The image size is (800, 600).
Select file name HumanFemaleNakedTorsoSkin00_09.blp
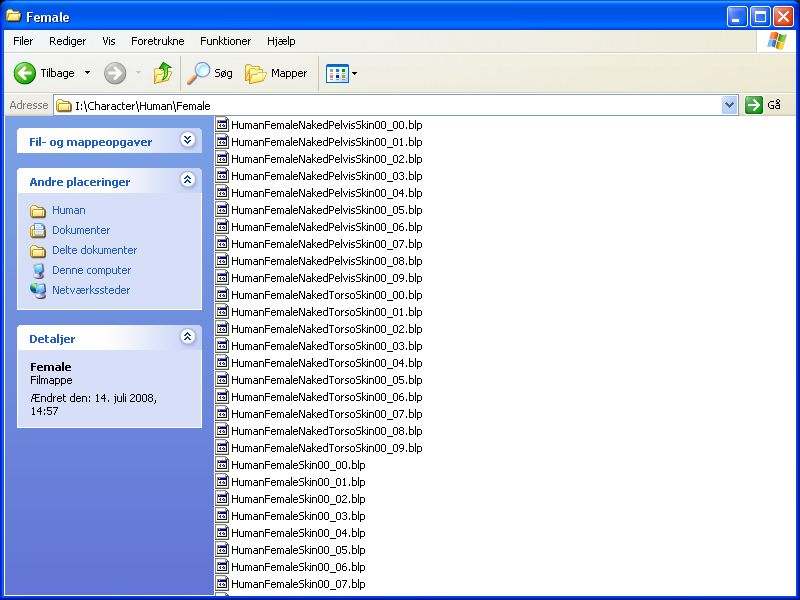point(327,448)
